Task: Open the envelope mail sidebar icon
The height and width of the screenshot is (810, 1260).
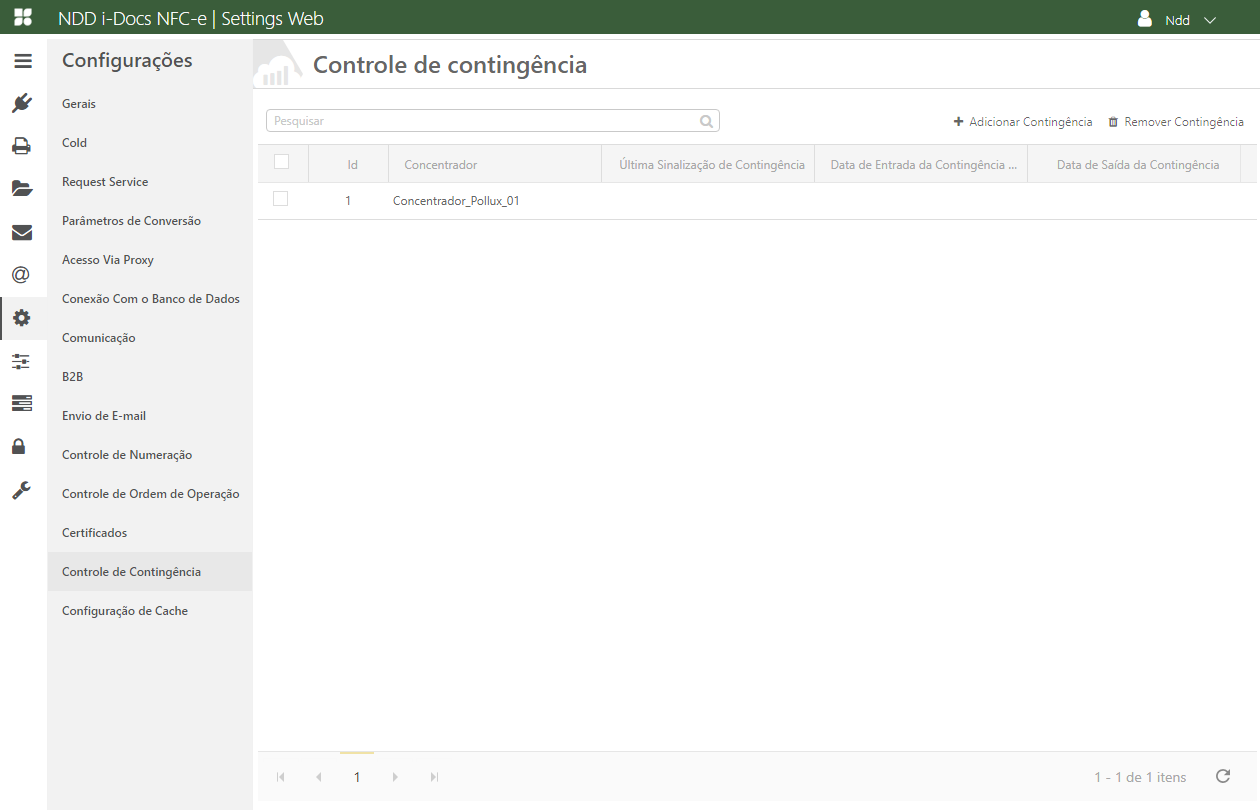Action: (x=22, y=232)
